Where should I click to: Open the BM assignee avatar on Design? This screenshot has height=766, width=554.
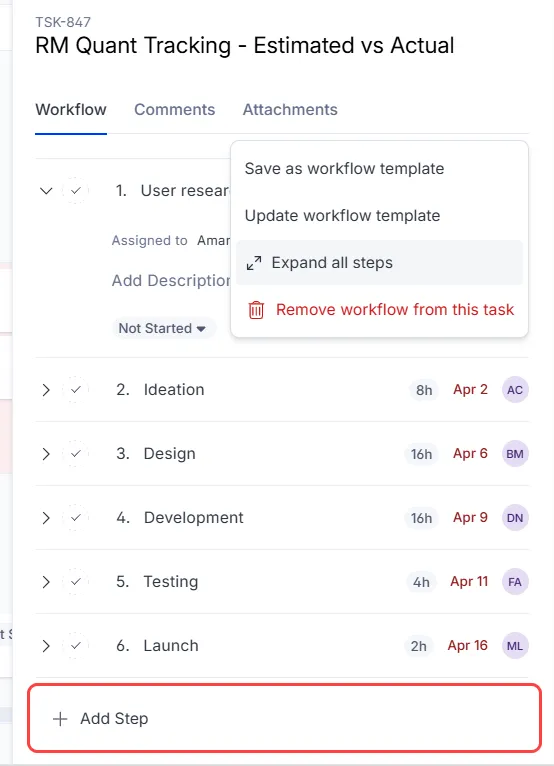coord(515,454)
